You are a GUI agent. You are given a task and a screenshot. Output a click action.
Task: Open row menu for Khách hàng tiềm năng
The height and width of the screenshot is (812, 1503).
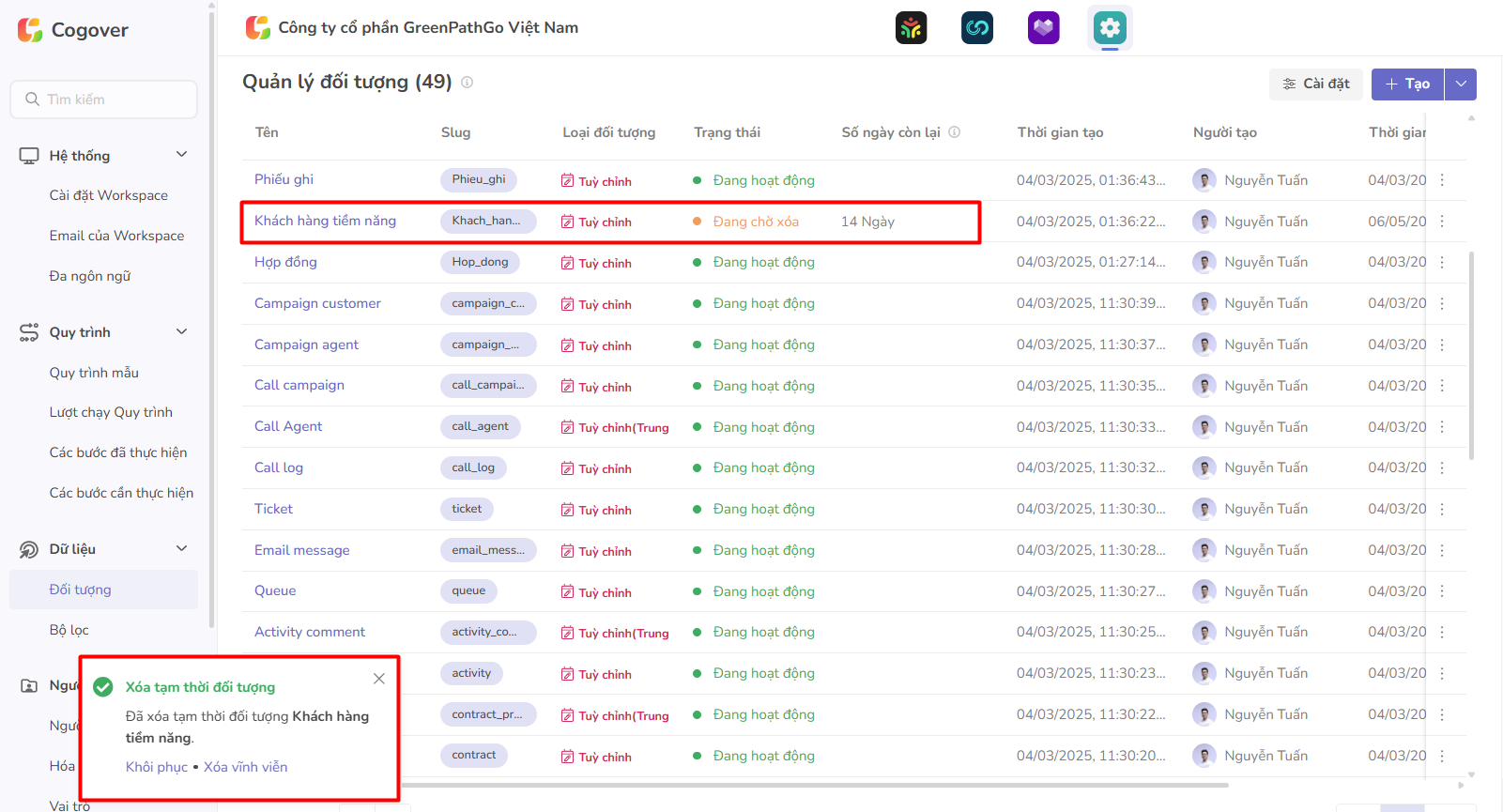click(x=1442, y=222)
